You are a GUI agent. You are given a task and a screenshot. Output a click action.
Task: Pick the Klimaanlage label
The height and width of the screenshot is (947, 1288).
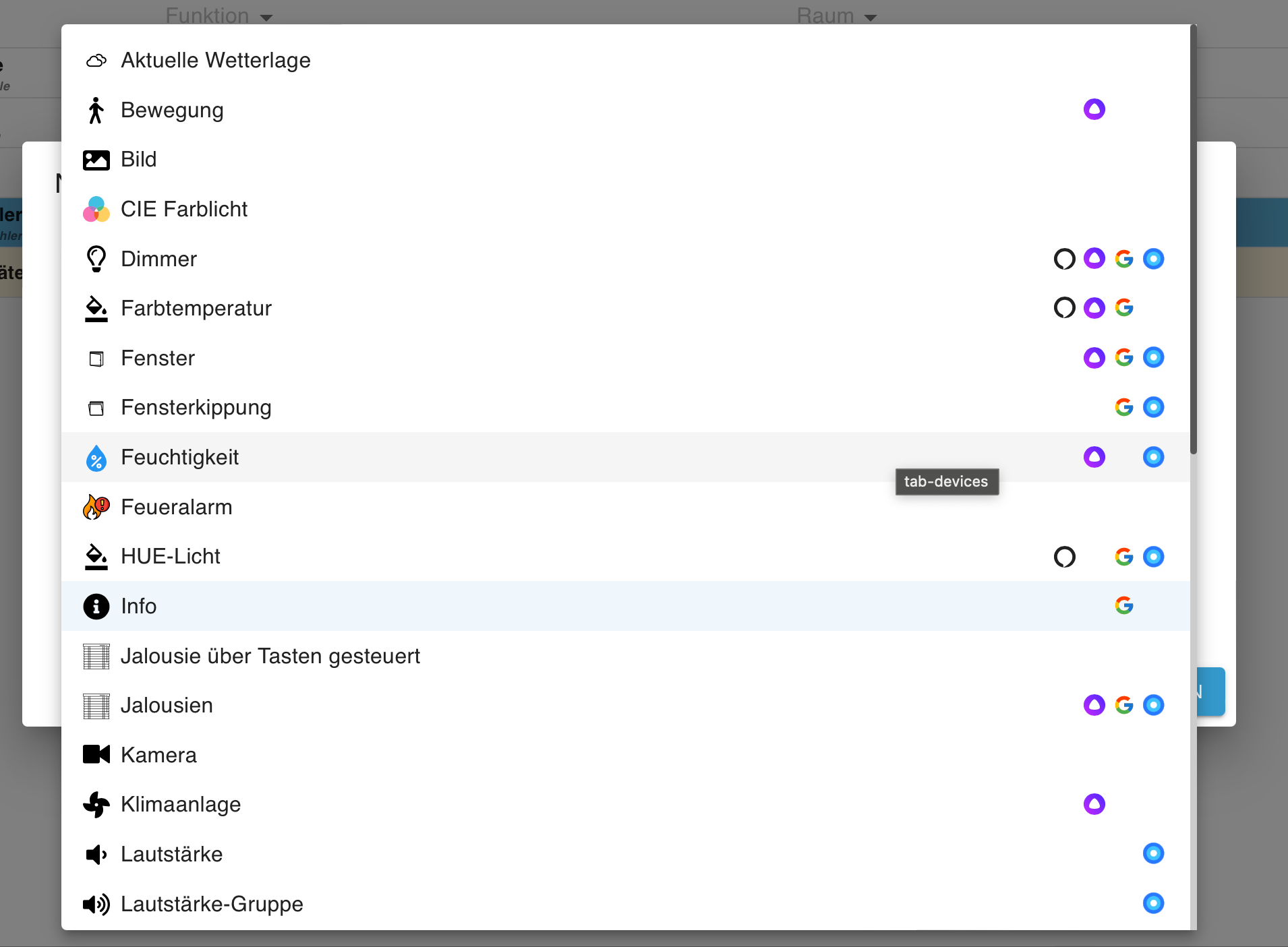coord(181,805)
